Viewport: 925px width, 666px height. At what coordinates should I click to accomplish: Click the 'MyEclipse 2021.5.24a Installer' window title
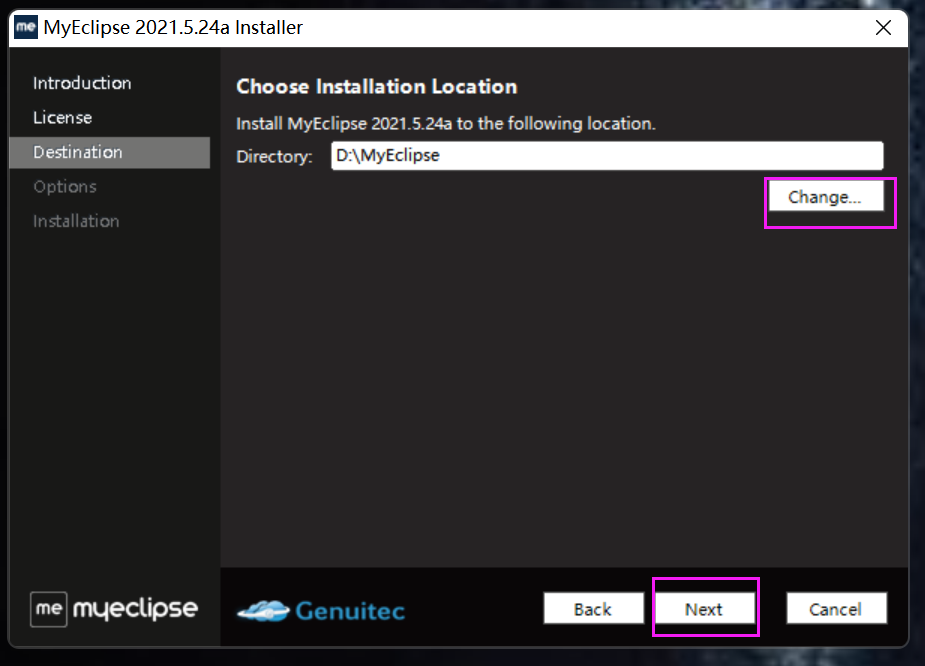[x=173, y=27]
